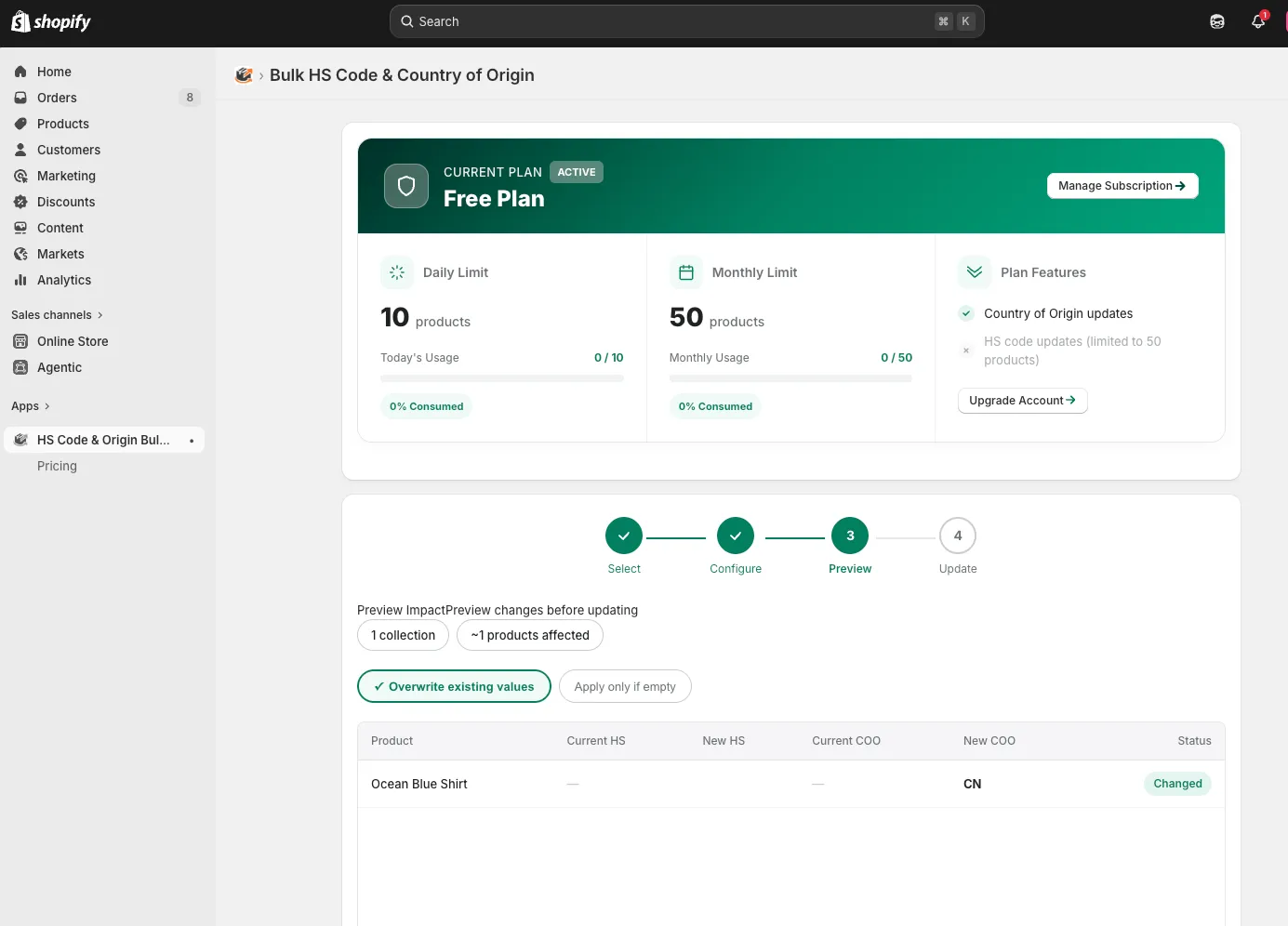This screenshot has height=926, width=1288.
Task: Click Manage Subscription button
Action: click(1122, 186)
